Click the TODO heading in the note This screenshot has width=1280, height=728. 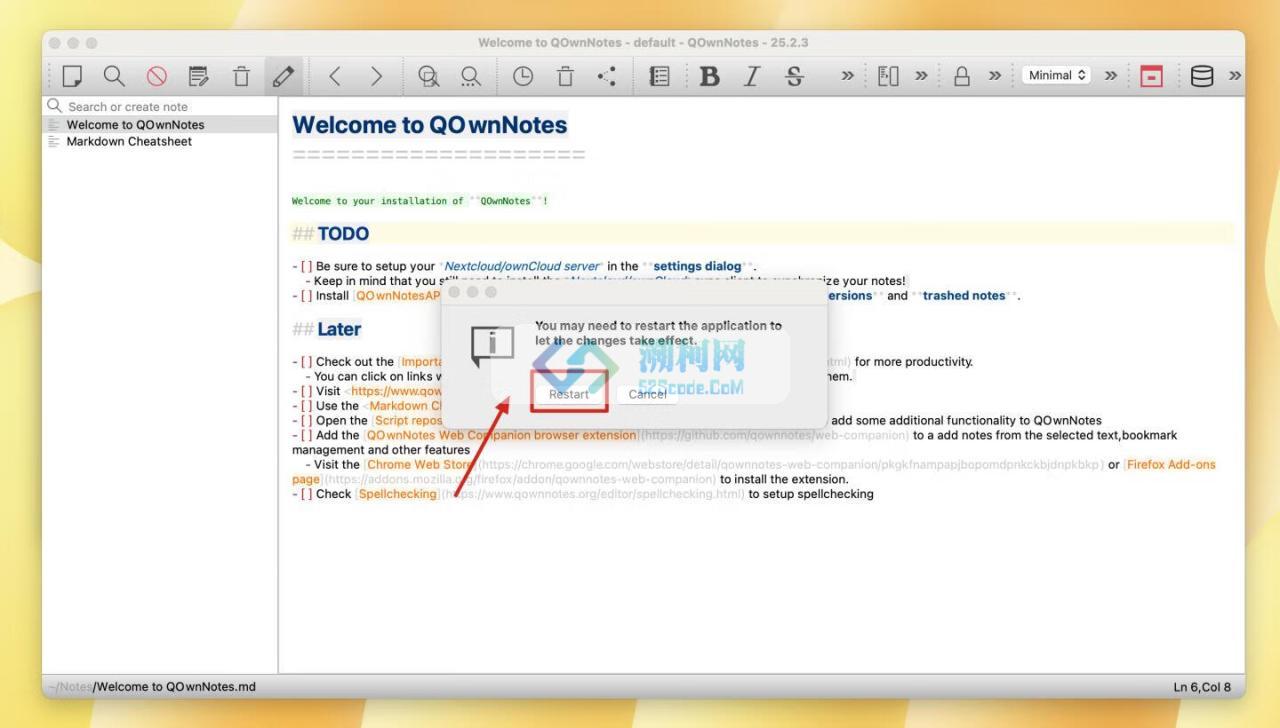tap(343, 234)
